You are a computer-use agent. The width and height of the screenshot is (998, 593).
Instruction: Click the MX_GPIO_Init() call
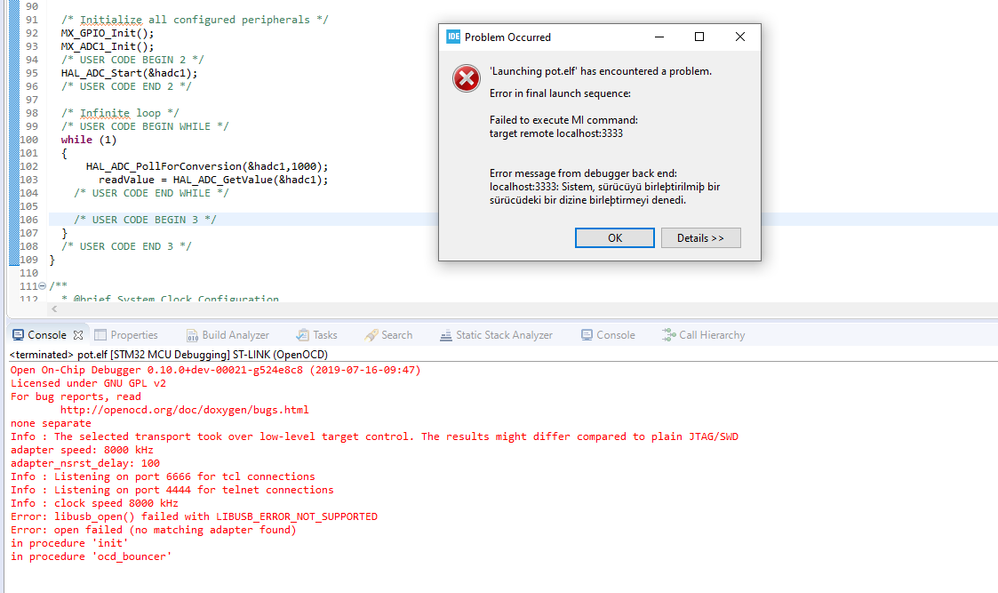(107, 33)
